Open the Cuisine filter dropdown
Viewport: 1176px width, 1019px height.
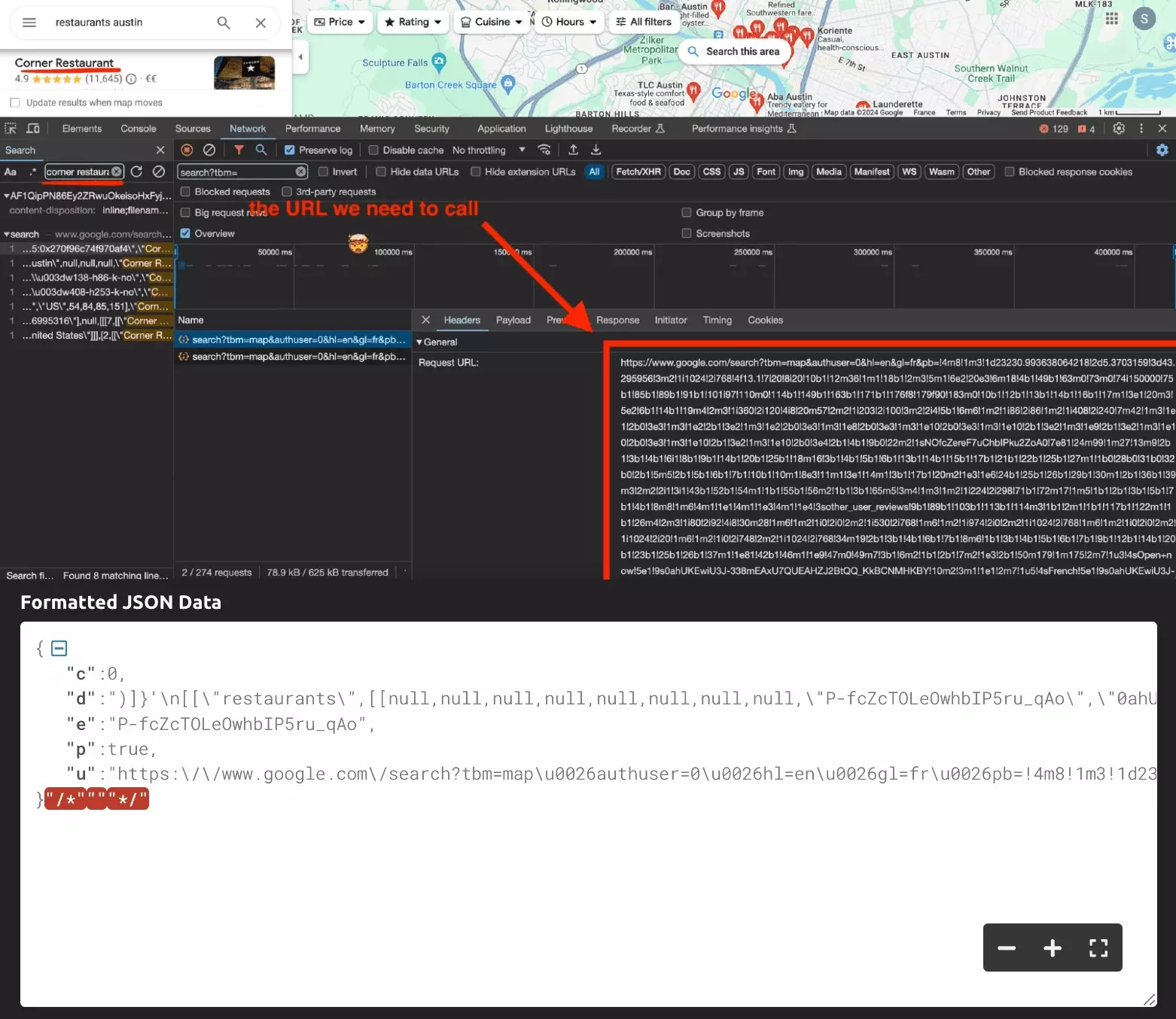tap(491, 22)
